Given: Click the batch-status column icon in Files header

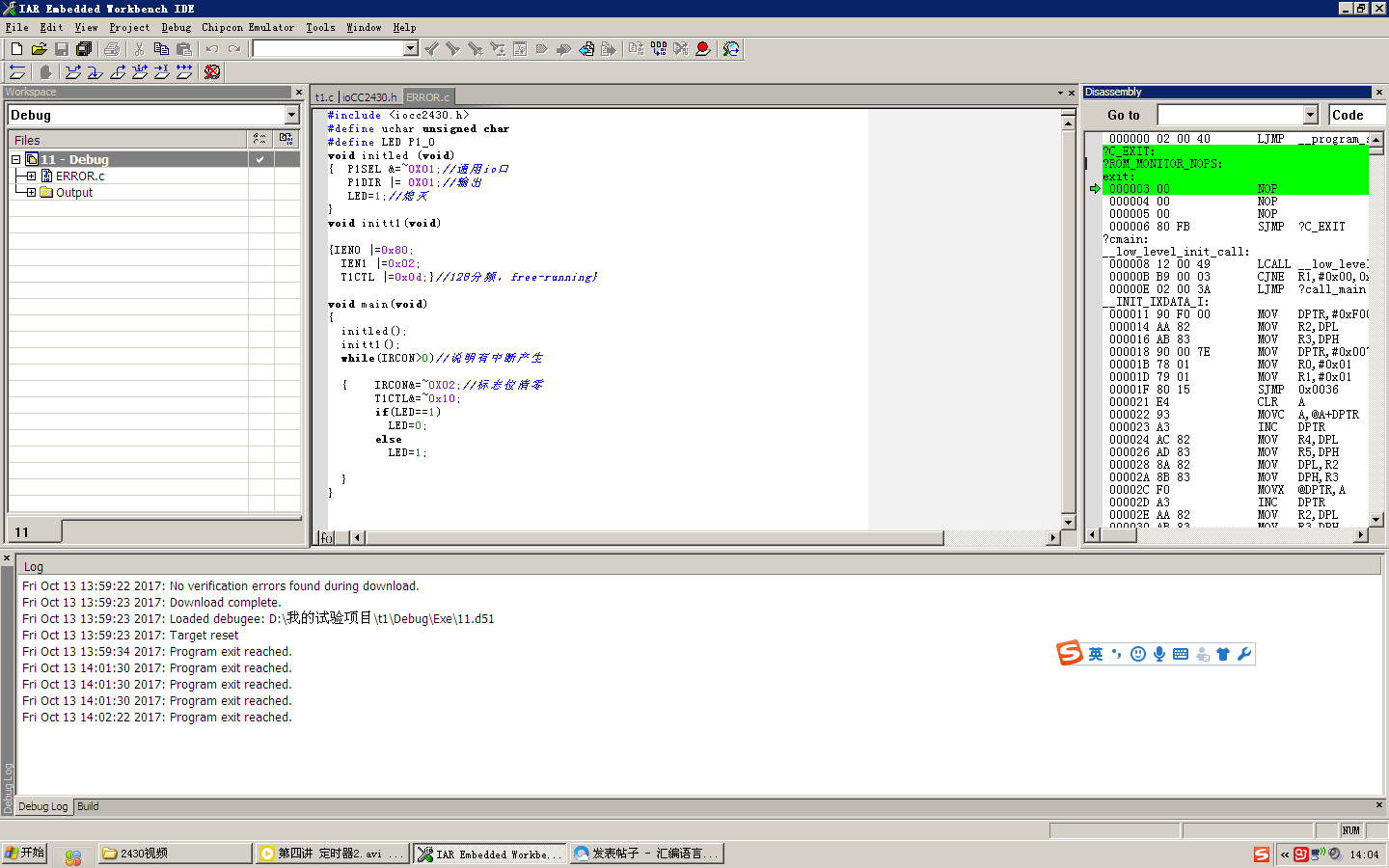Looking at the screenshot, I should pos(286,139).
